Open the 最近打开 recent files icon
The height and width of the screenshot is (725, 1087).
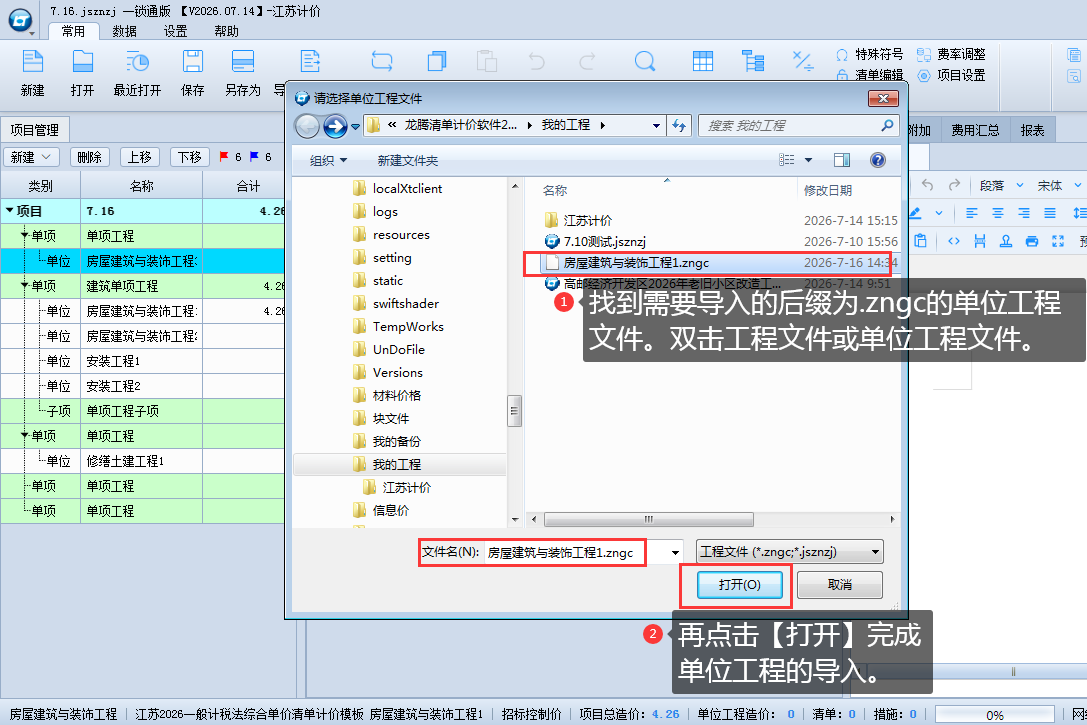click(x=137, y=62)
